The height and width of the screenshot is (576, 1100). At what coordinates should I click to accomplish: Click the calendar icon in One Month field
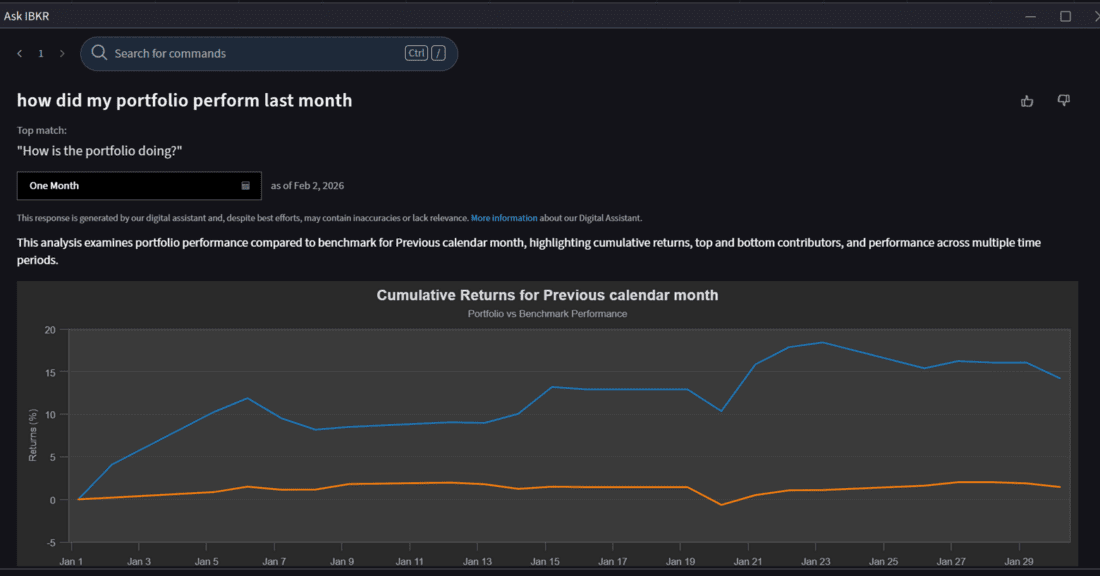pyautogui.click(x=246, y=186)
